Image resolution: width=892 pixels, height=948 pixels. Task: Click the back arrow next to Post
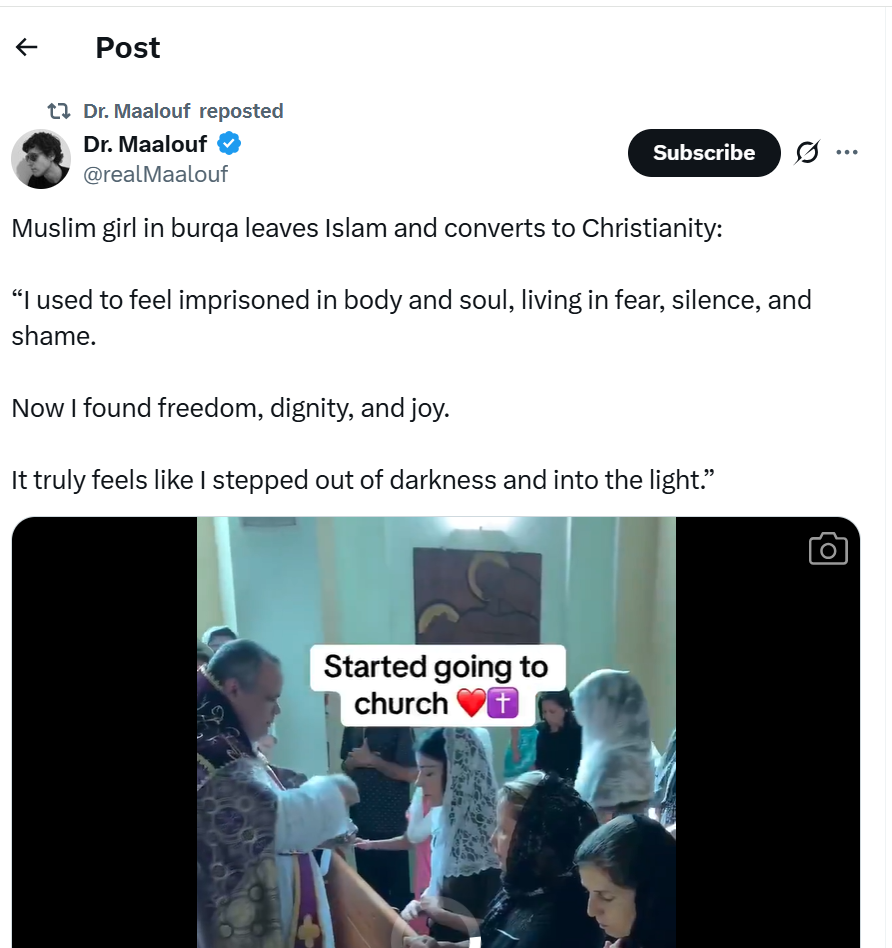27,47
